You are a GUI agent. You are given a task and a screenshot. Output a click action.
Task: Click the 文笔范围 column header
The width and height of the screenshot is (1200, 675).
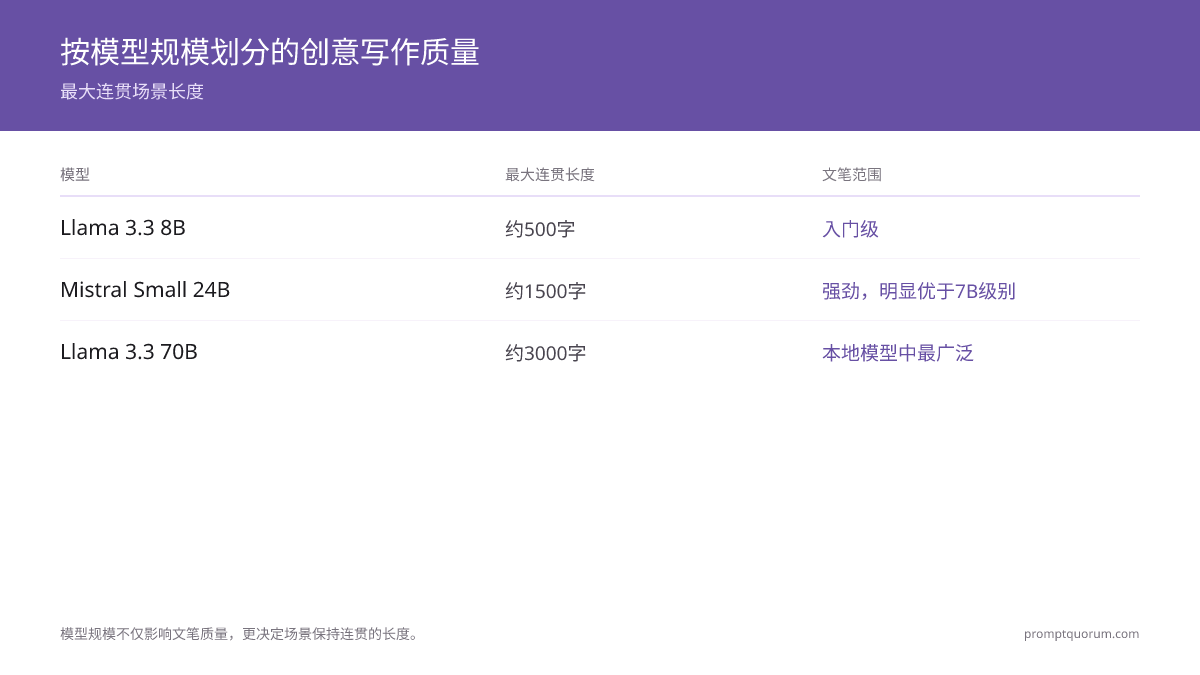coord(852,175)
